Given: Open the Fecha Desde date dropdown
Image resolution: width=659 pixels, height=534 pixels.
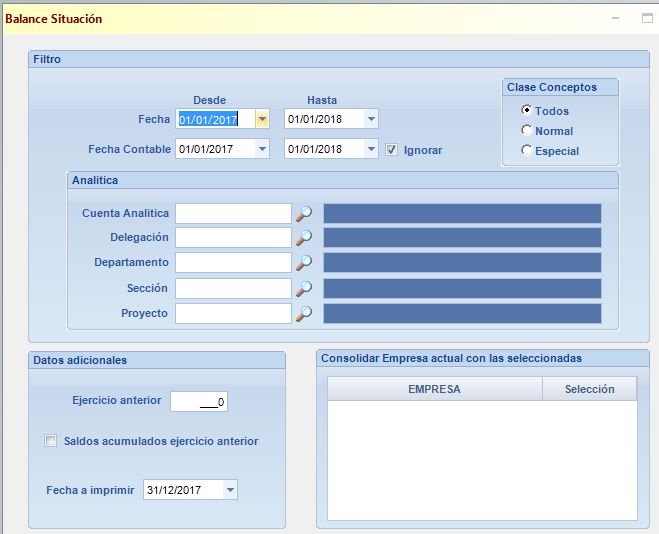Looking at the screenshot, I should point(262,119).
